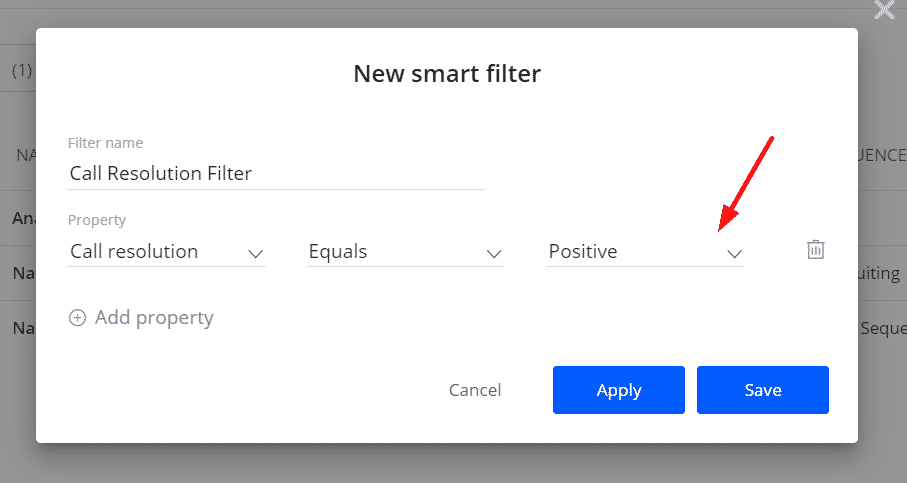Select the Equals condition dropdown
The width and height of the screenshot is (907, 483).
point(405,252)
